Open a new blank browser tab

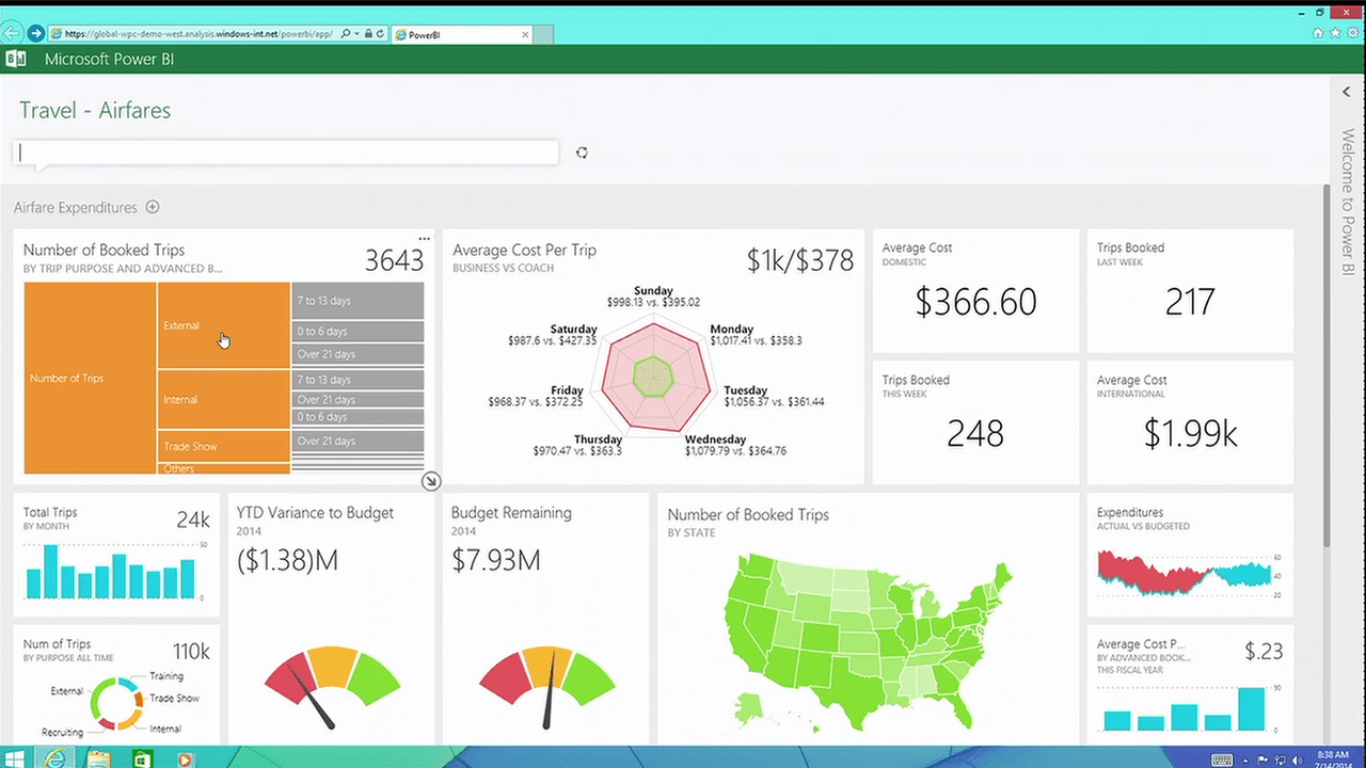[x=543, y=34]
